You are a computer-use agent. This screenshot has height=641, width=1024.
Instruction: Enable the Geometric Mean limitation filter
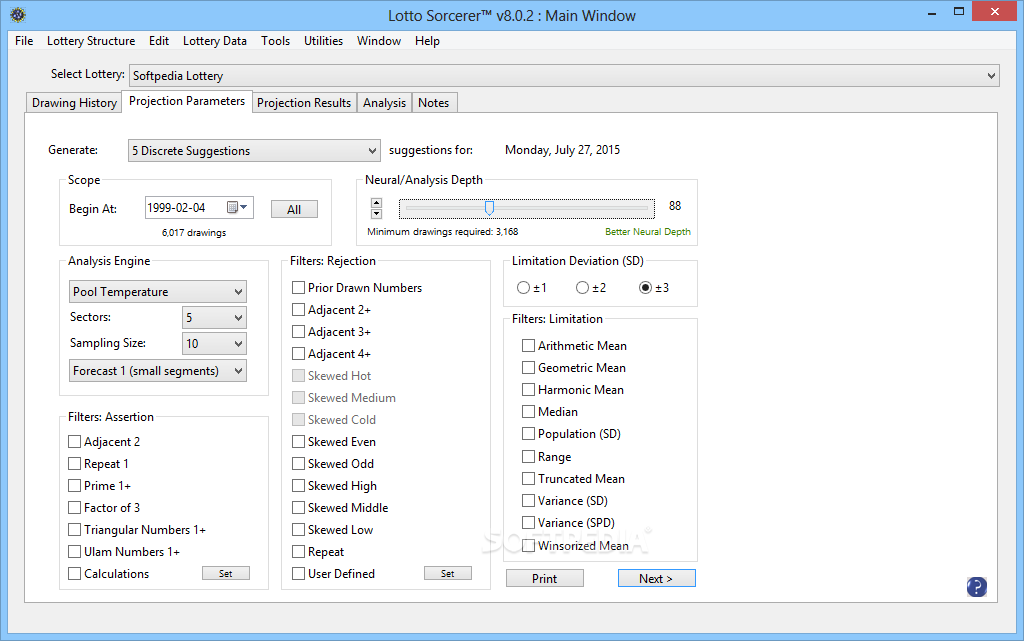[528, 367]
